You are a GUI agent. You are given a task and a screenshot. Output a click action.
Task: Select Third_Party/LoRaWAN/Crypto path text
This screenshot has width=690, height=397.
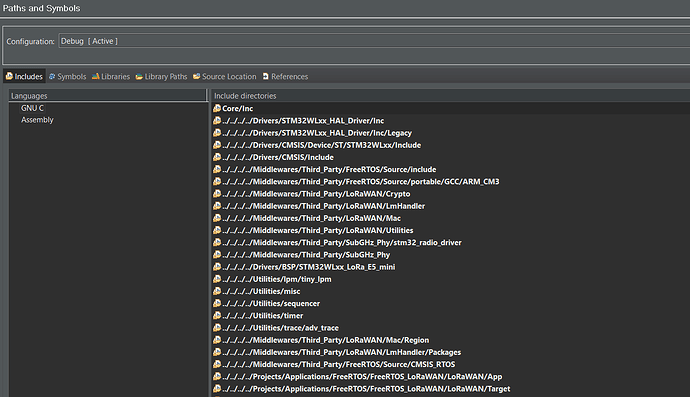(316, 194)
